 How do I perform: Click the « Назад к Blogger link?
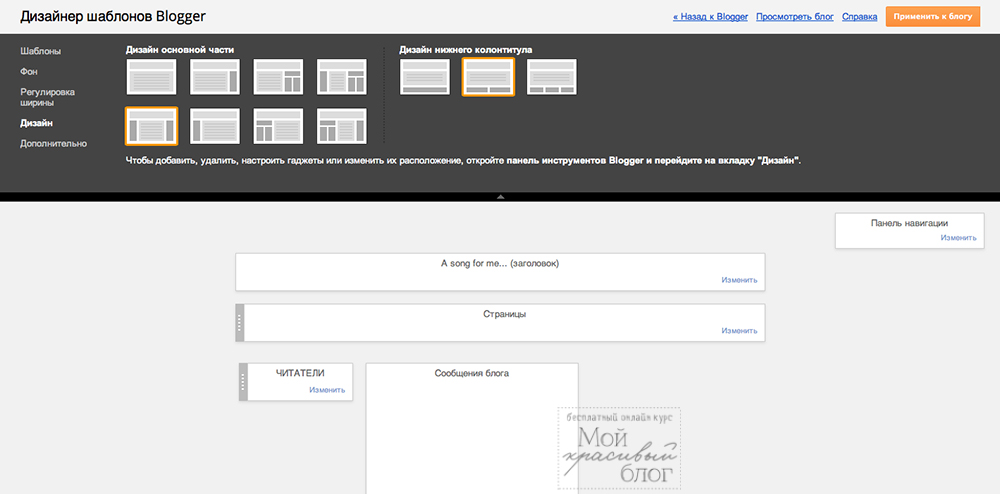click(x=710, y=17)
